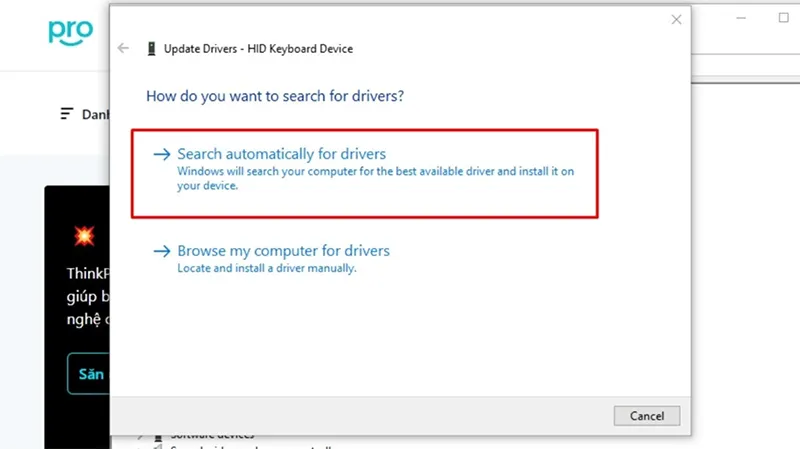Screen dimensions: 800x449
Task: Choose 'Search automatically for drivers' option
Action: click(x=281, y=155)
